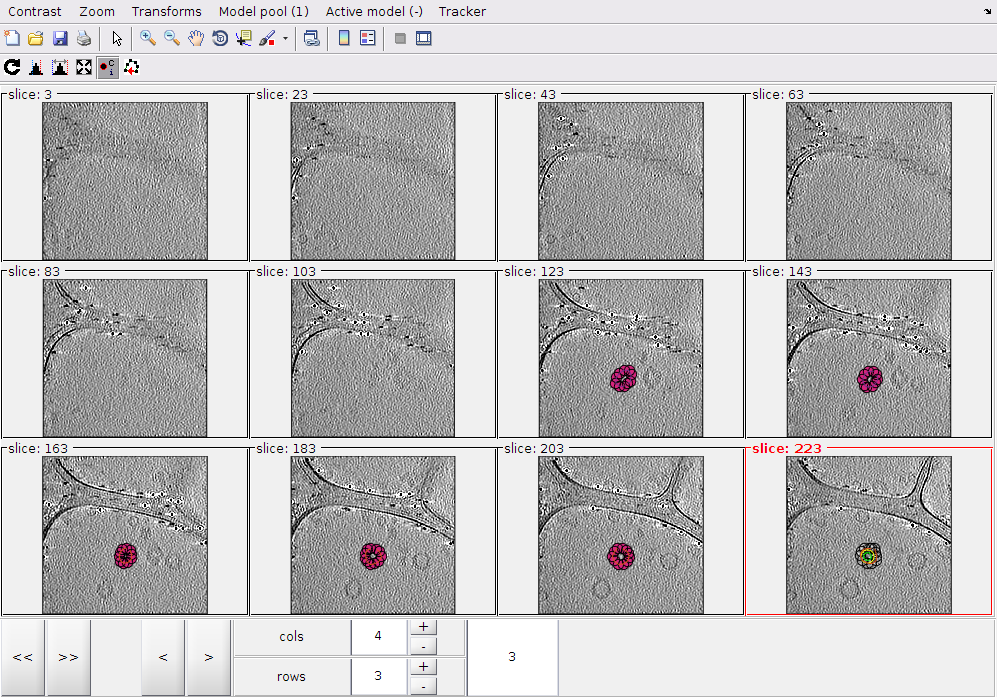Image resolution: width=997 pixels, height=697 pixels.
Task: Click the New Figure icon
Action: pyautogui.click(x=12, y=38)
